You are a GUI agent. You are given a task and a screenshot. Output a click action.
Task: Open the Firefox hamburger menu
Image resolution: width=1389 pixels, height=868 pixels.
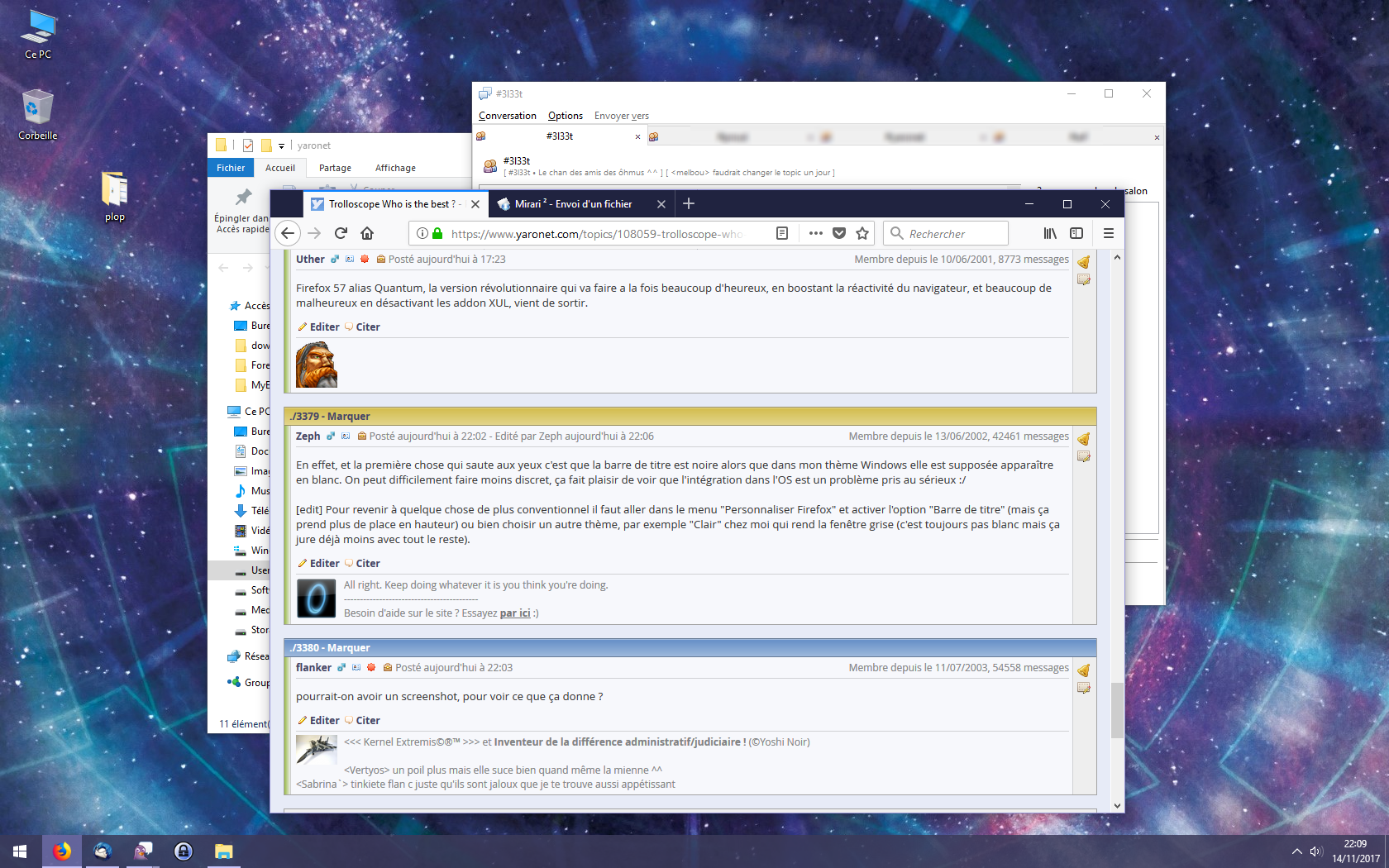pos(1108,233)
